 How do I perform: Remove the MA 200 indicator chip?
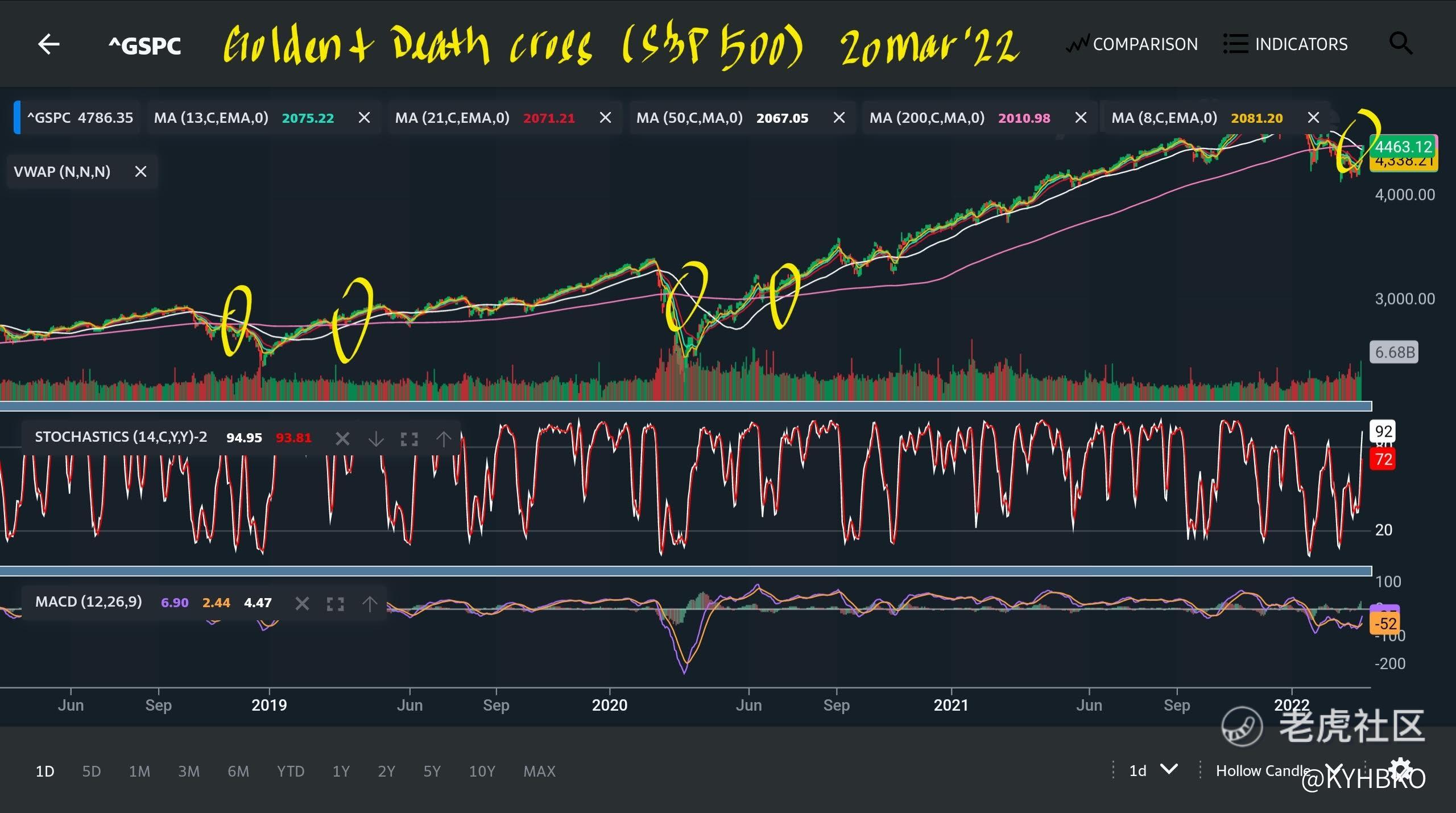click(x=1081, y=118)
